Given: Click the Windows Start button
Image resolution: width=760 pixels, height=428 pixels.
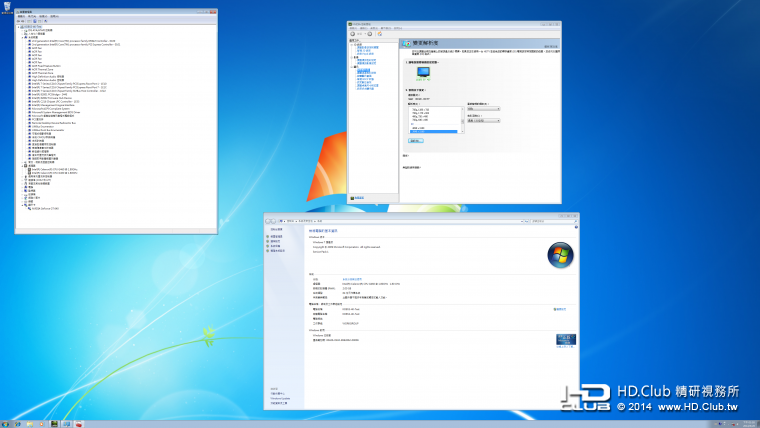Looking at the screenshot, I should click(x=5, y=424).
